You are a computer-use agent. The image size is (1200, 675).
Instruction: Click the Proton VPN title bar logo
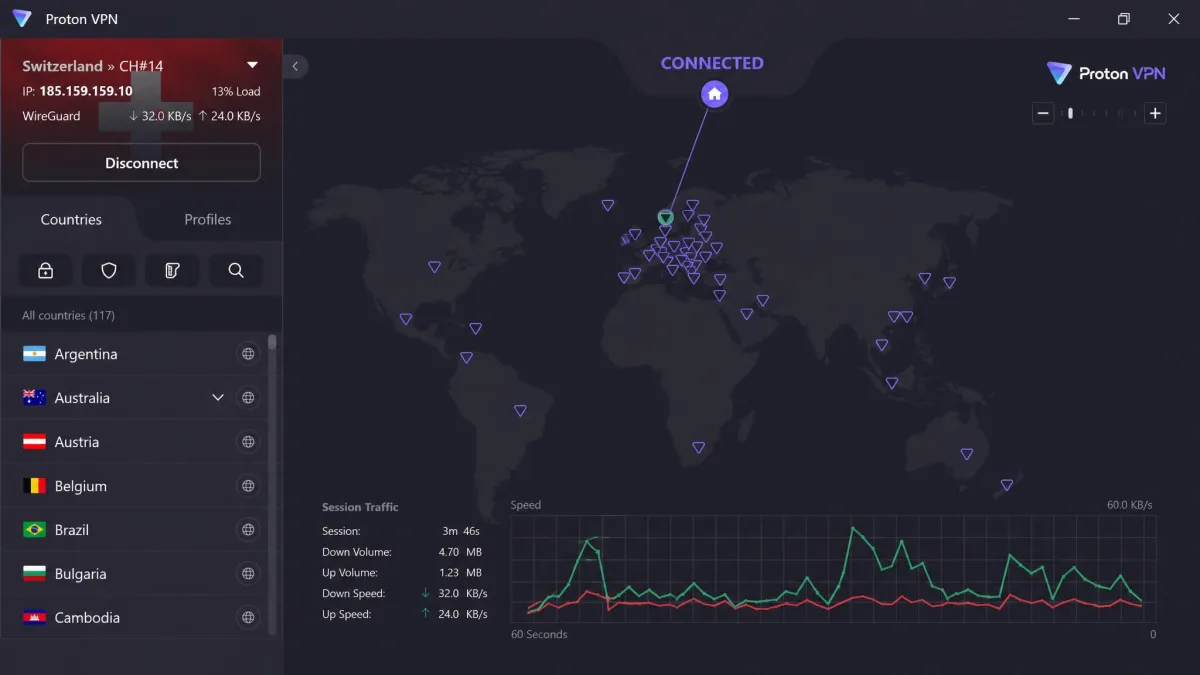click(x=22, y=19)
